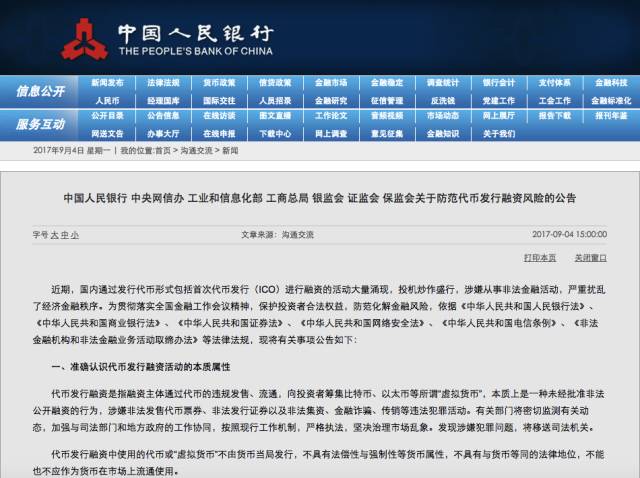This screenshot has width=640, height=478.
Task: Go to the 在线申报 page
Action: (x=219, y=134)
